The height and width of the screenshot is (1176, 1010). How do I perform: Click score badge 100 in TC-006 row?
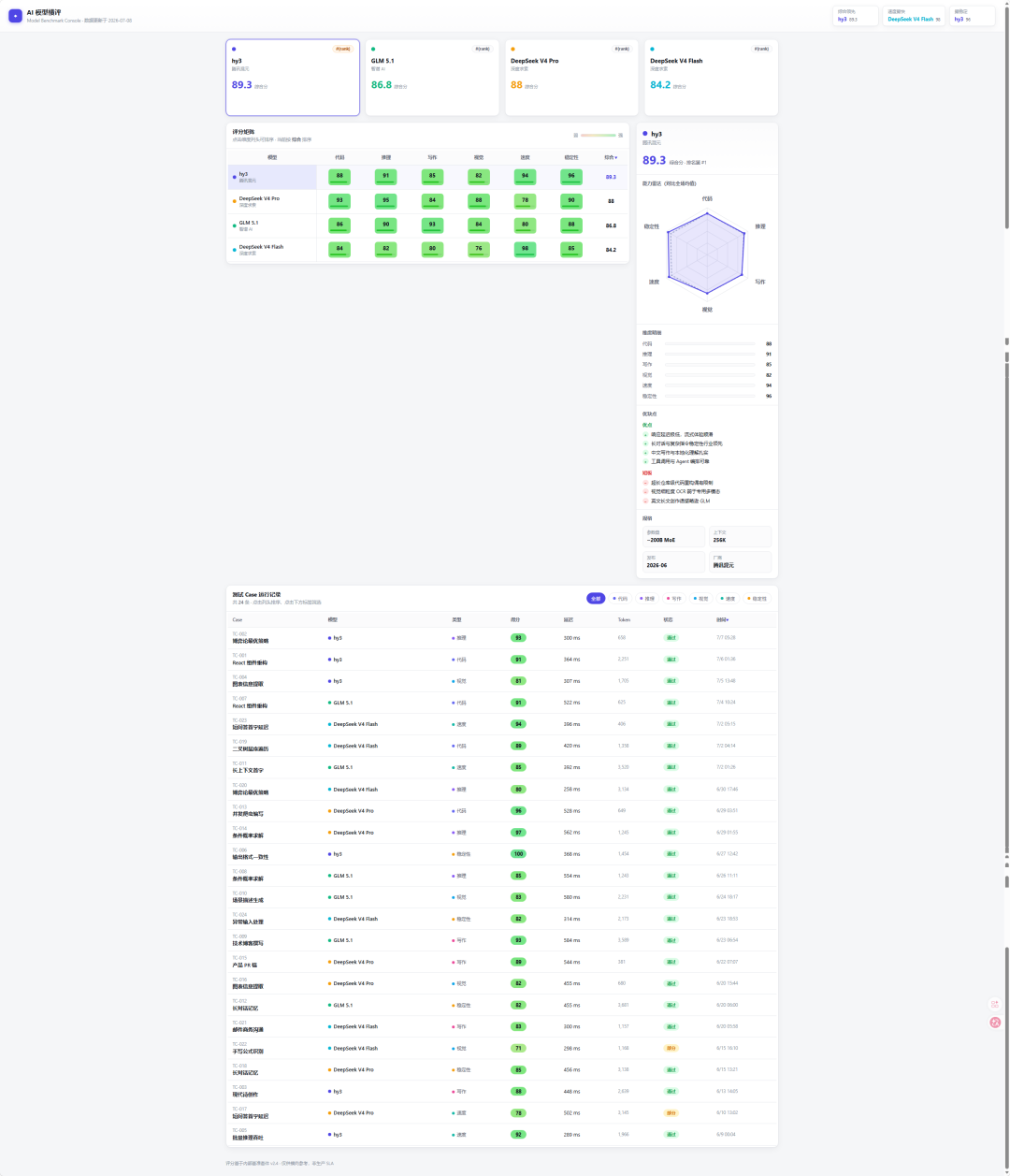(518, 854)
